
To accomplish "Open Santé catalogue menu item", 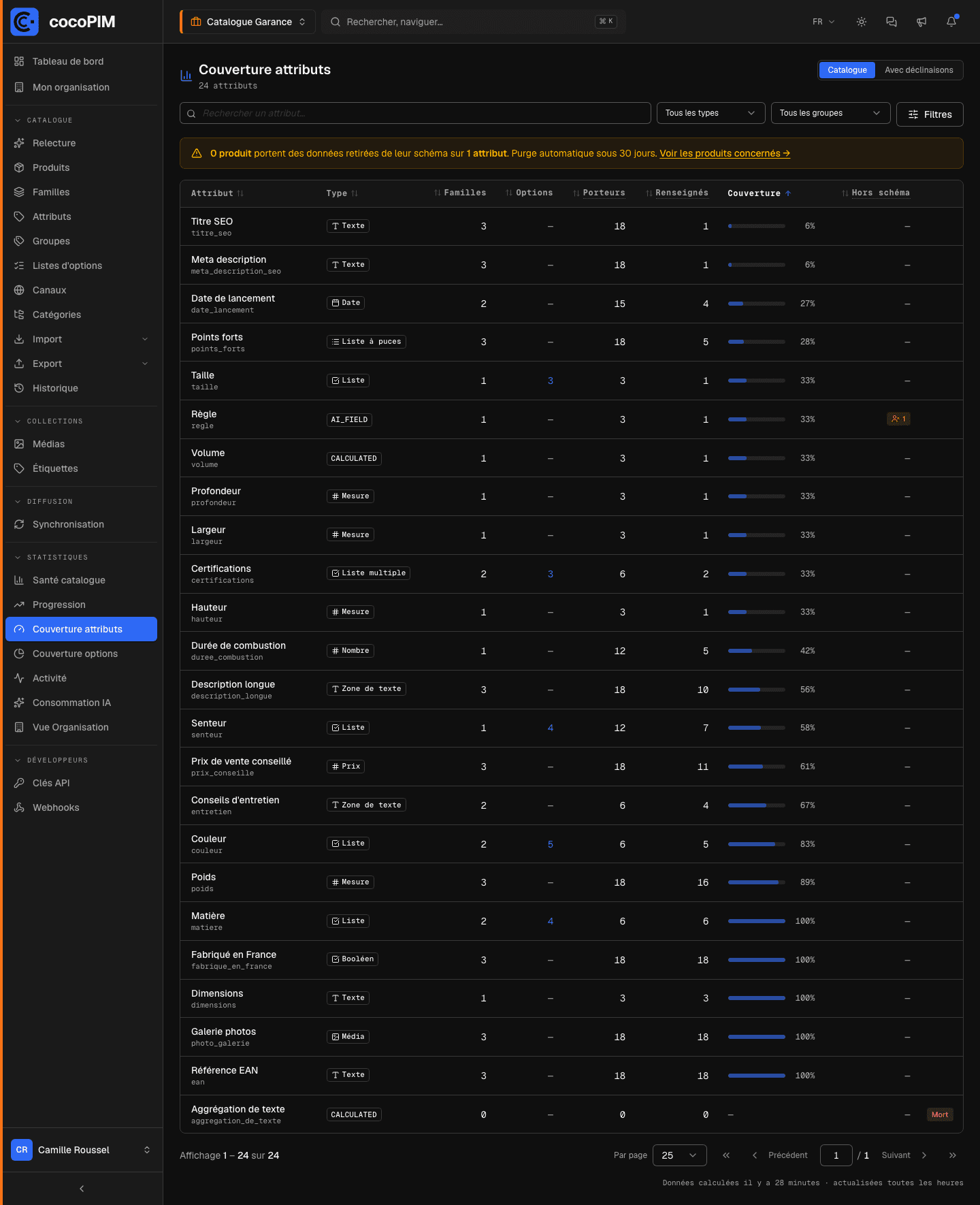I will [x=81, y=580].
